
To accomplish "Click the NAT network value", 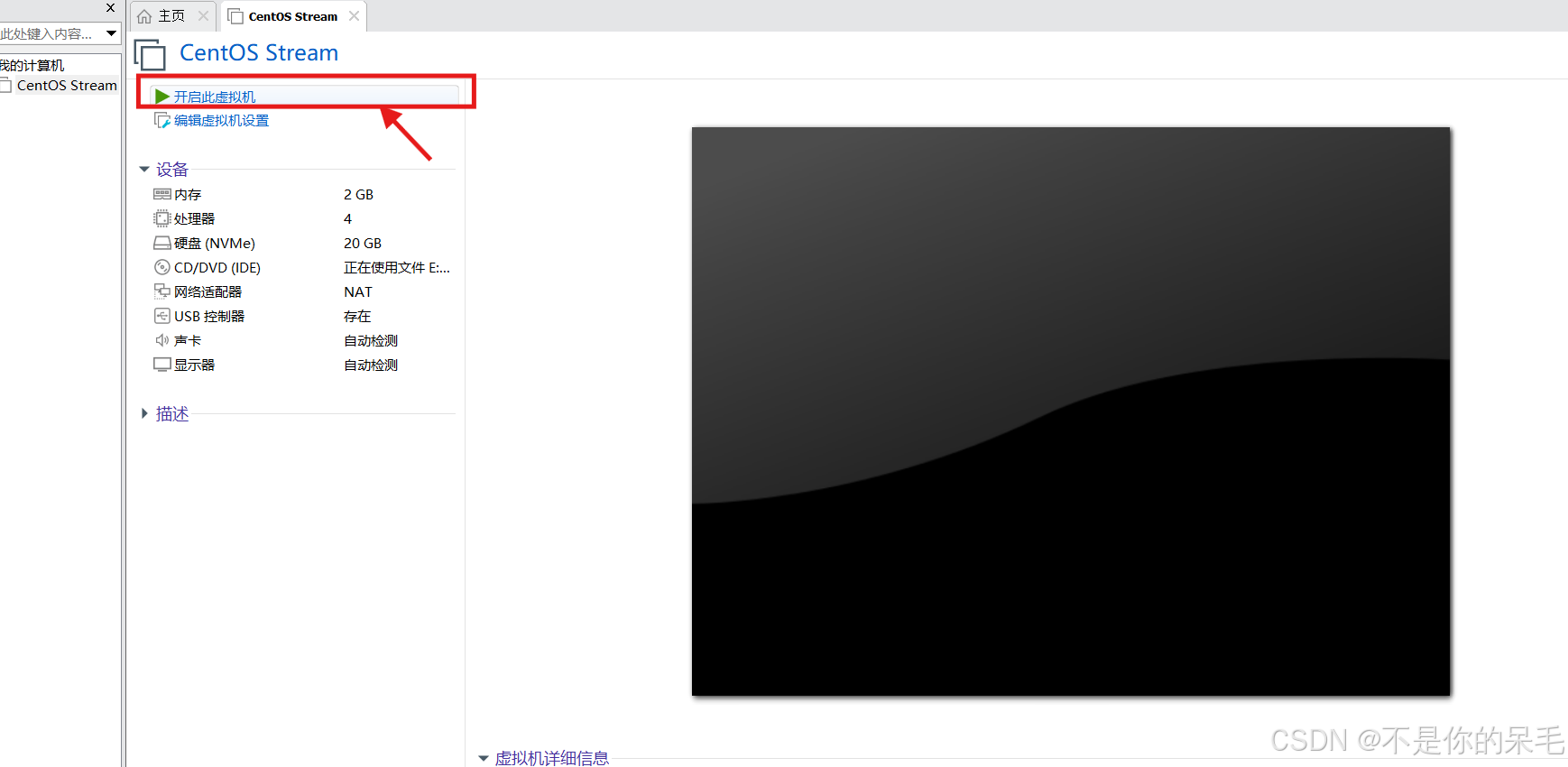I will (358, 291).
